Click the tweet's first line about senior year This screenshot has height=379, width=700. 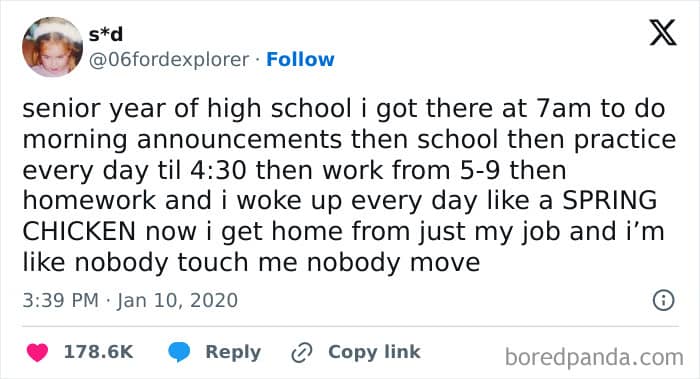click(344, 109)
